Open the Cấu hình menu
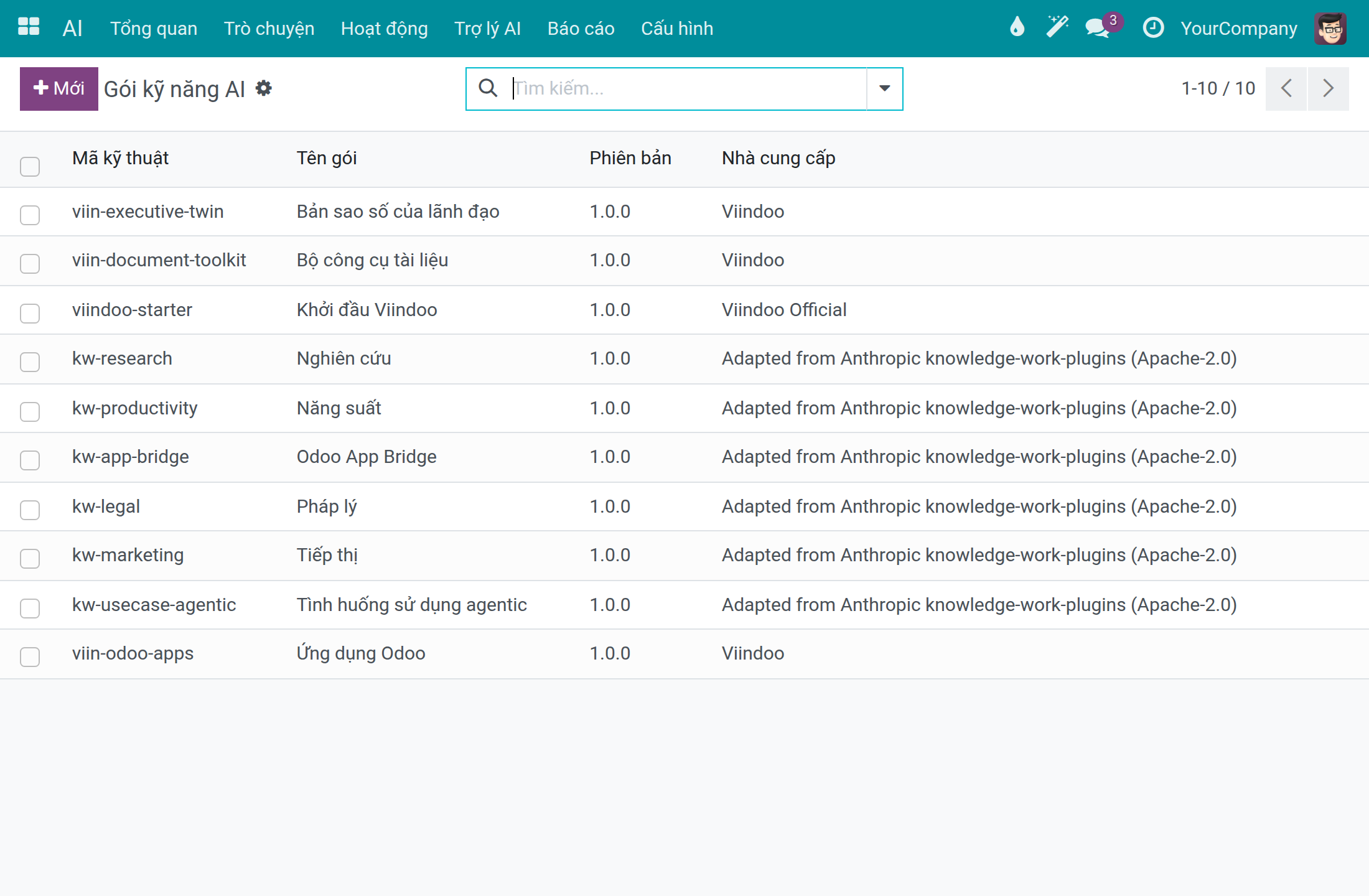The width and height of the screenshot is (1369, 896). tap(677, 29)
